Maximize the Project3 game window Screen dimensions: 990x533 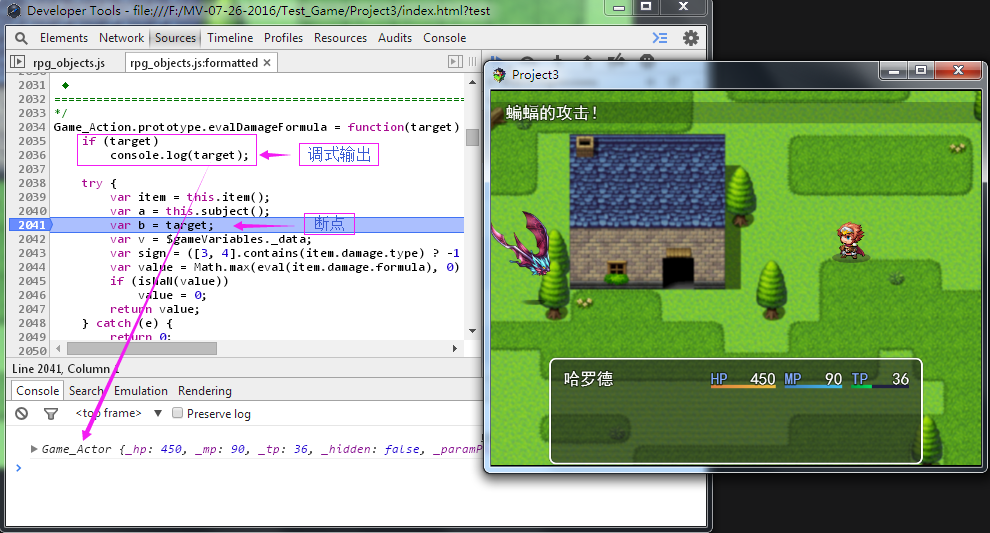tap(921, 70)
